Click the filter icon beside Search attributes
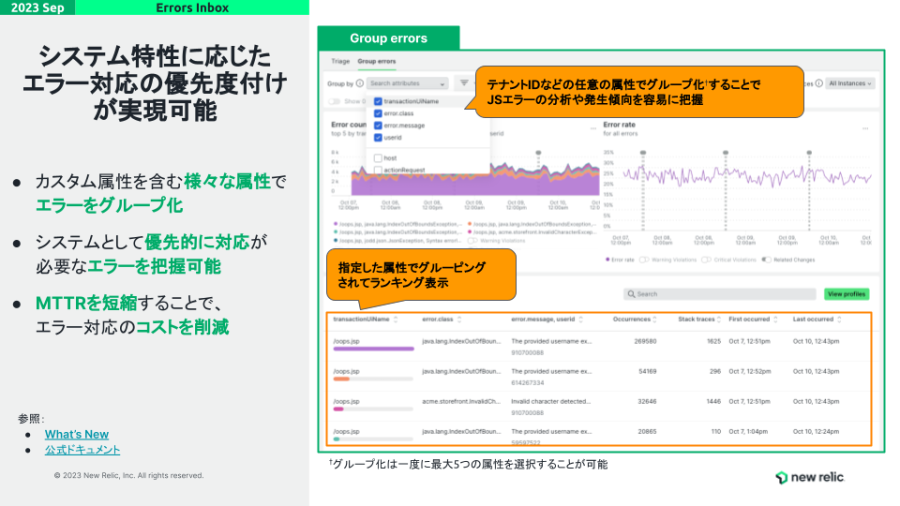Image resolution: width=900 pixels, height=506 pixels. [x=464, y=84]
